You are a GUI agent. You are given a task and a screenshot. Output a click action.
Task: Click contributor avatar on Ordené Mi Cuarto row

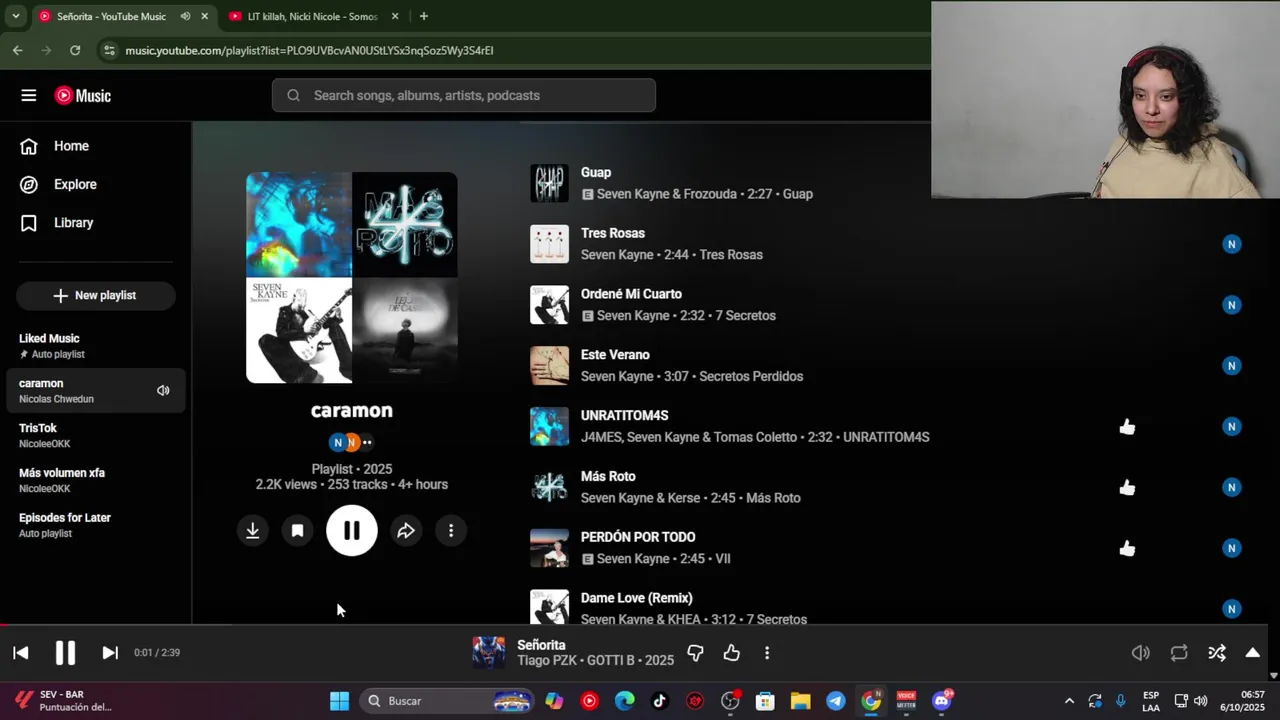1232,305
